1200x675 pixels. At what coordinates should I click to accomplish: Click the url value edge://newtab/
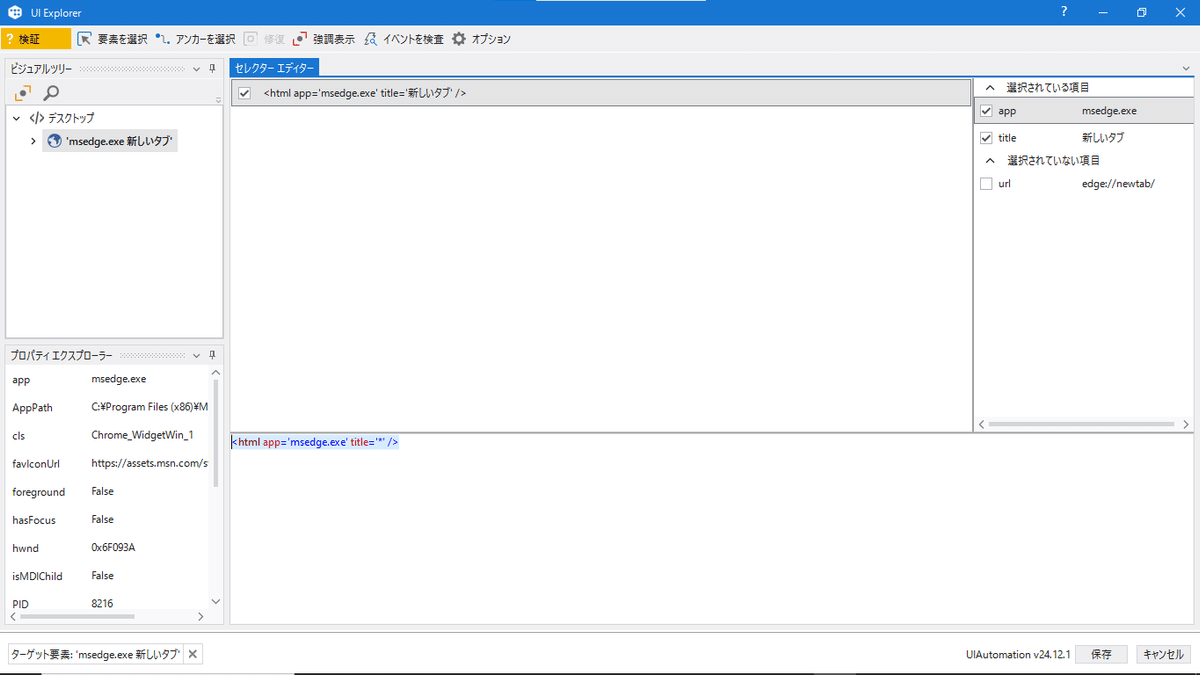(1118, 184)
